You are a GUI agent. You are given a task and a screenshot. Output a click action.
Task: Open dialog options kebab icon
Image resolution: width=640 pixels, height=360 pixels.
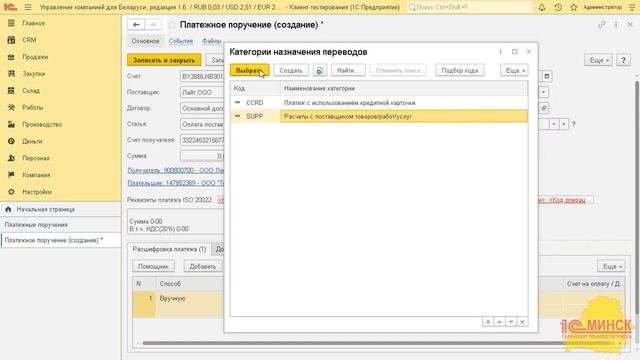tap(500, 52)
